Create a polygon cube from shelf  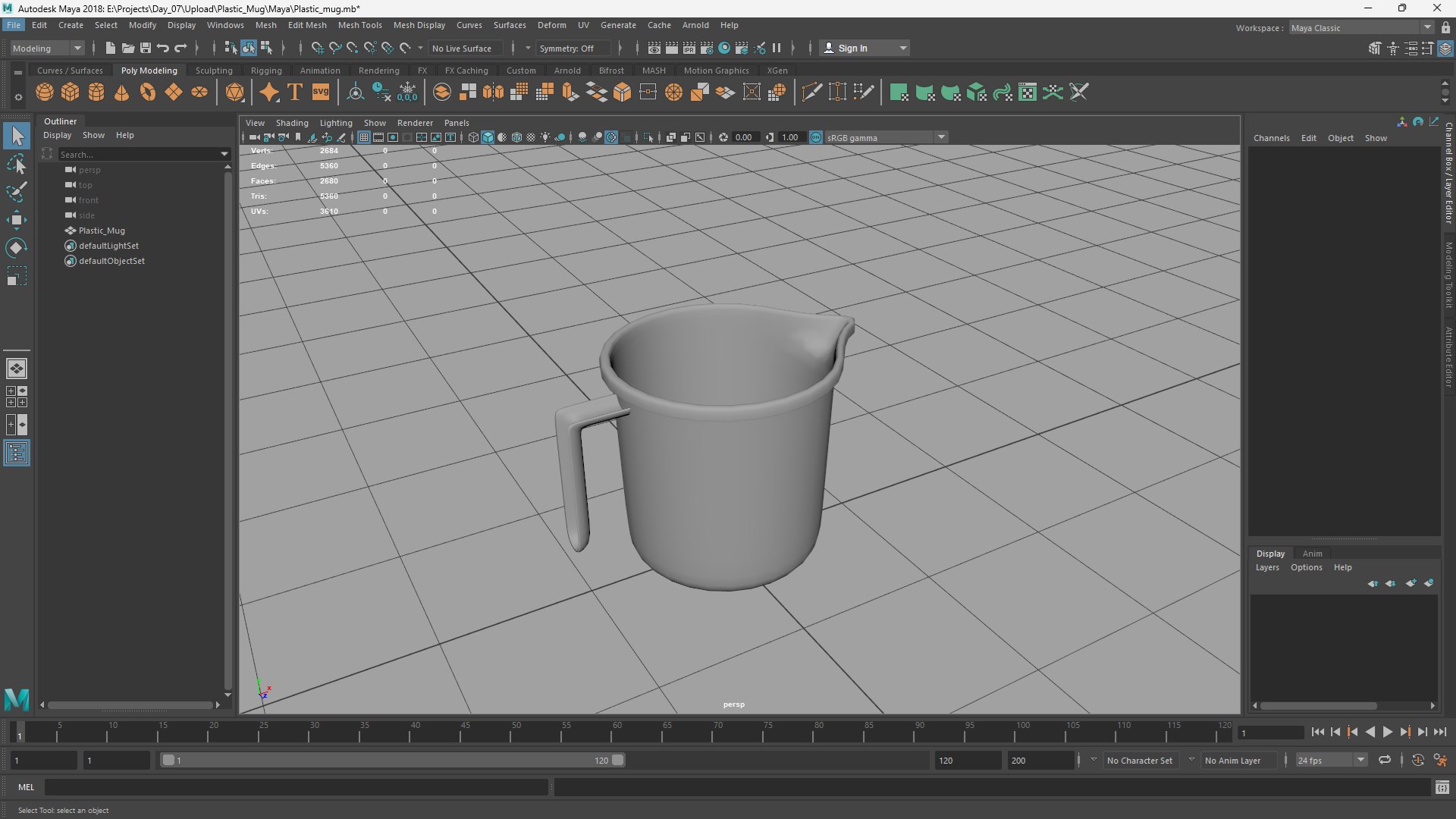71,93
